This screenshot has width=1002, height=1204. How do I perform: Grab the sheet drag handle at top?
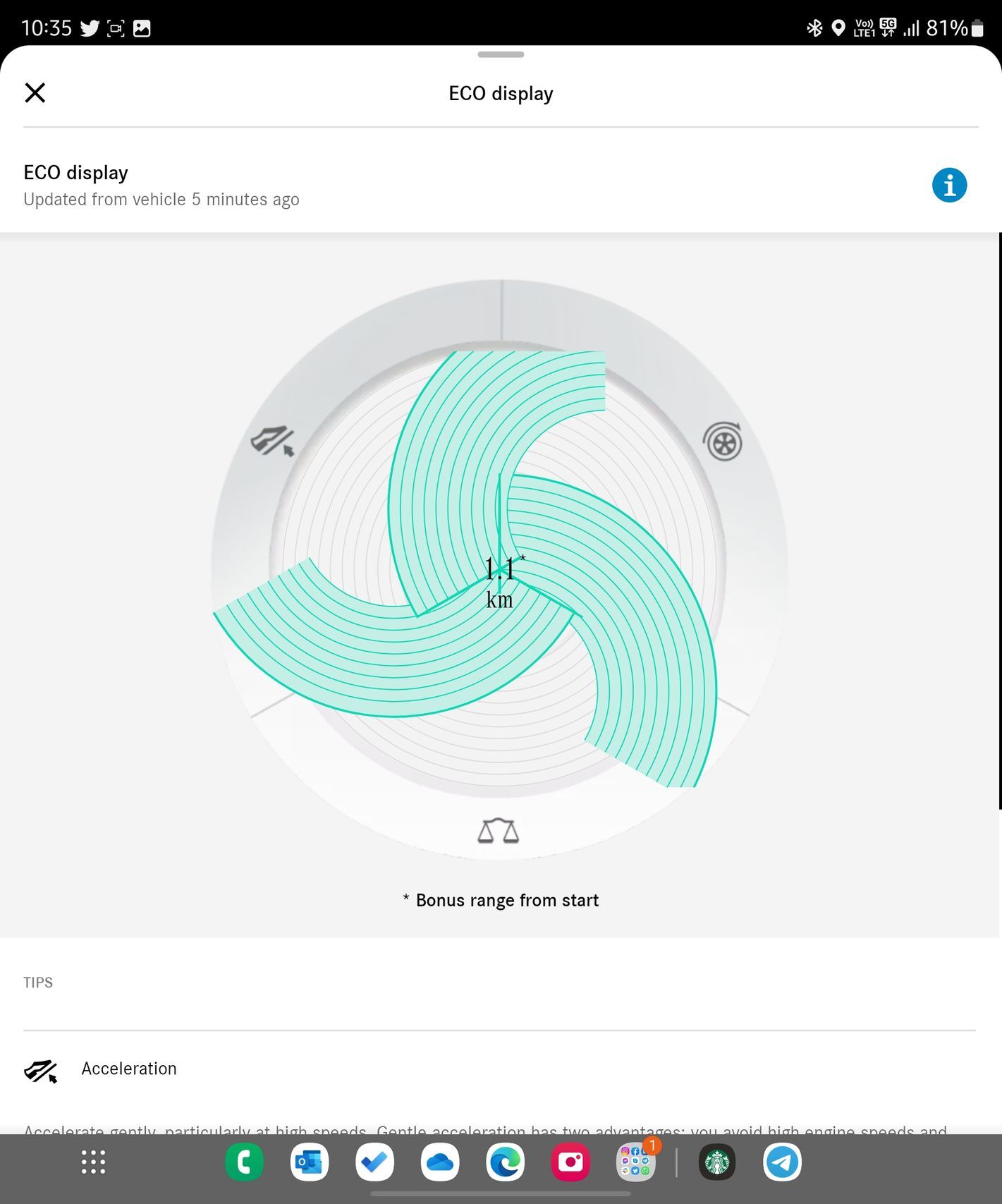(x=500, y=54)
